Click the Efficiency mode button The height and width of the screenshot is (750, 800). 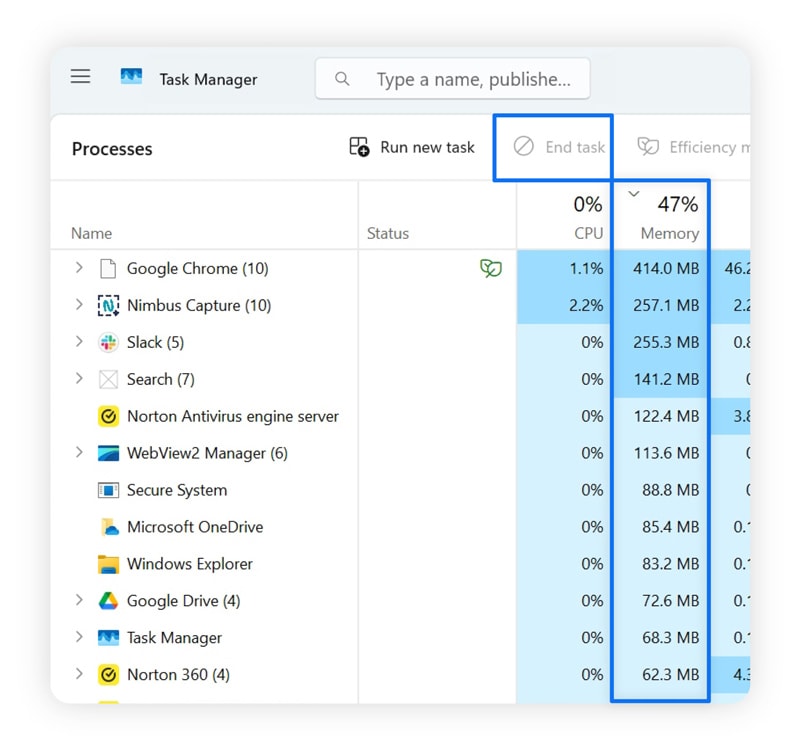(700, 147)
